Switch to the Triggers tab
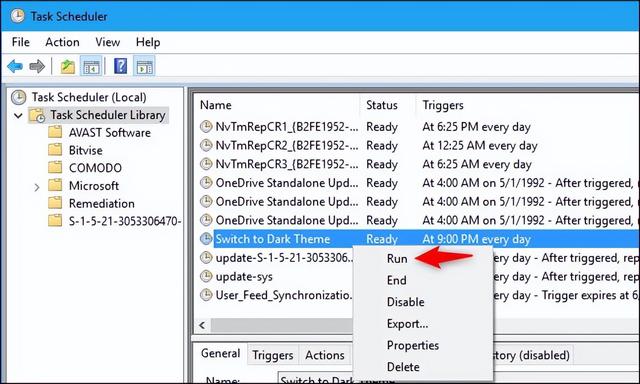640x384 pixels. coord(273,355)
